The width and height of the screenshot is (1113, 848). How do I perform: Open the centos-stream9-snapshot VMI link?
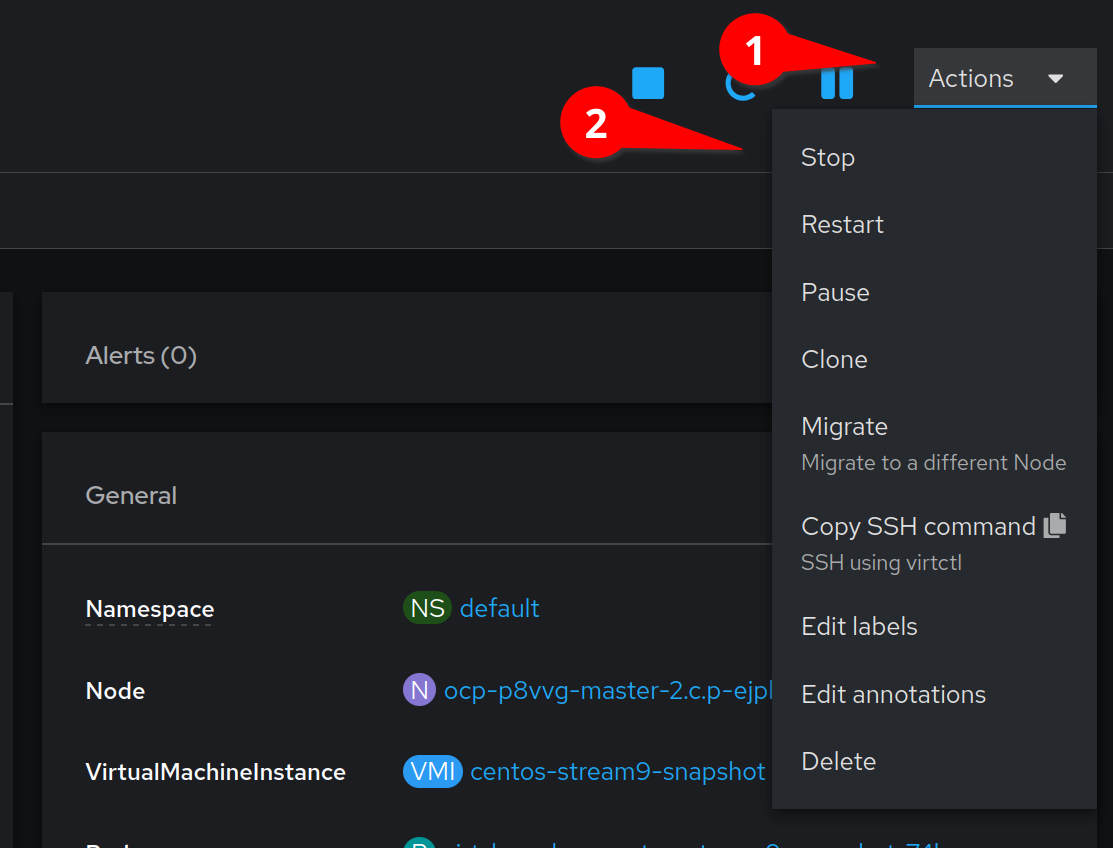coord(617,772)
